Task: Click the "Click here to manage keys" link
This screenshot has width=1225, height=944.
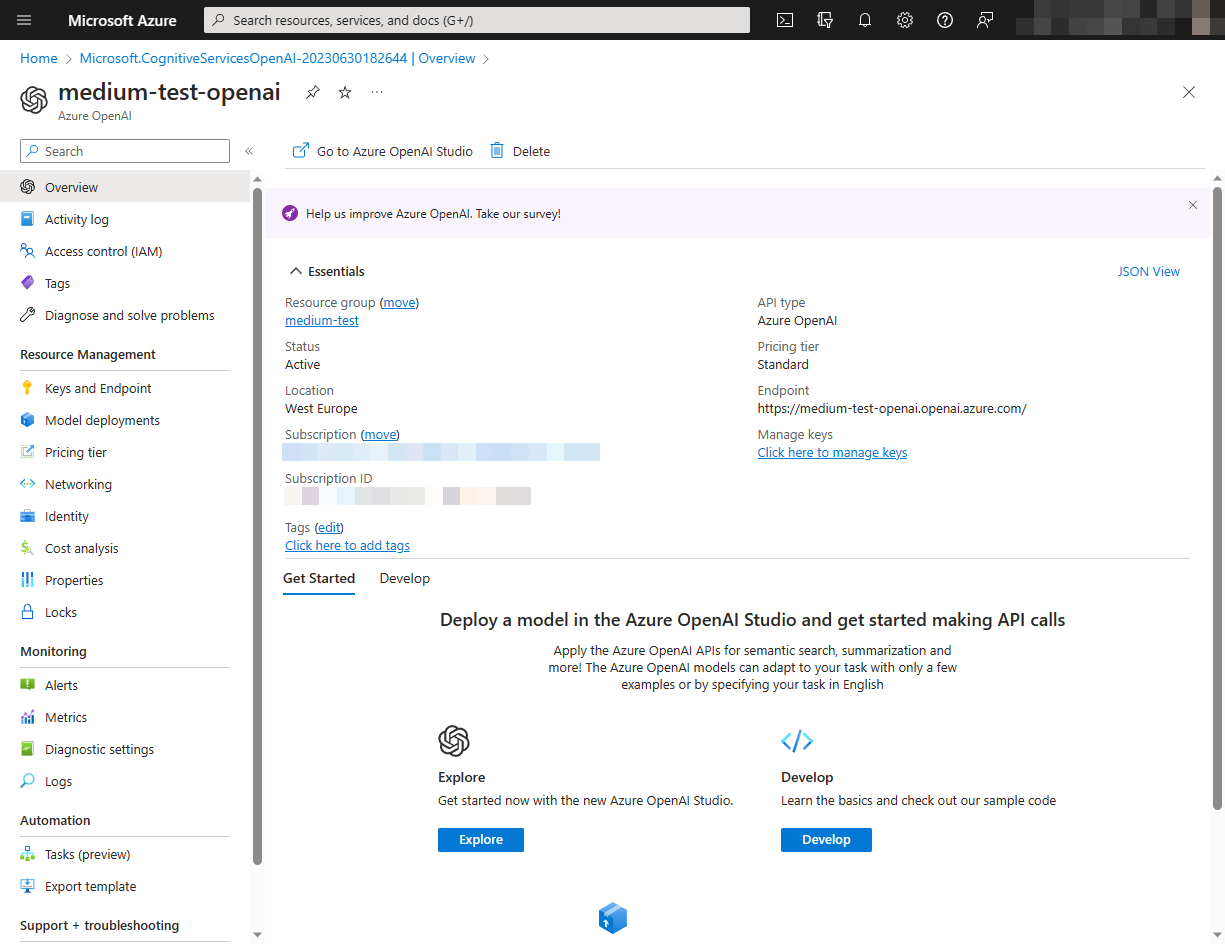Action: (x=832, y=452)
